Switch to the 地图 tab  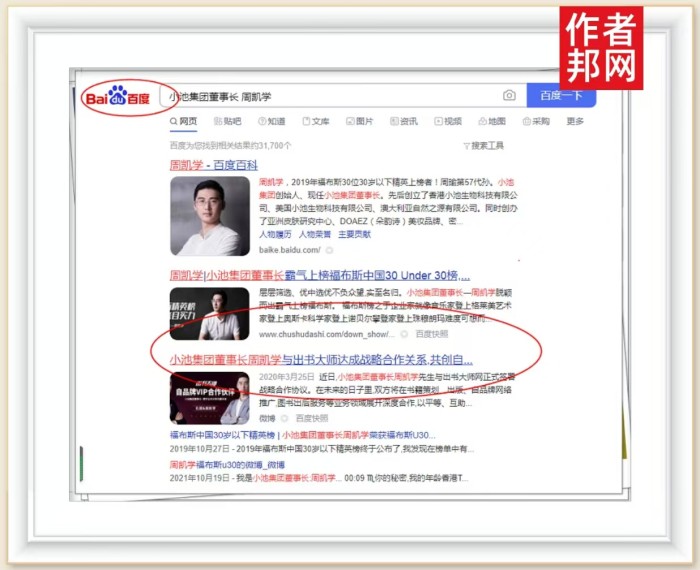pos(492,122)
